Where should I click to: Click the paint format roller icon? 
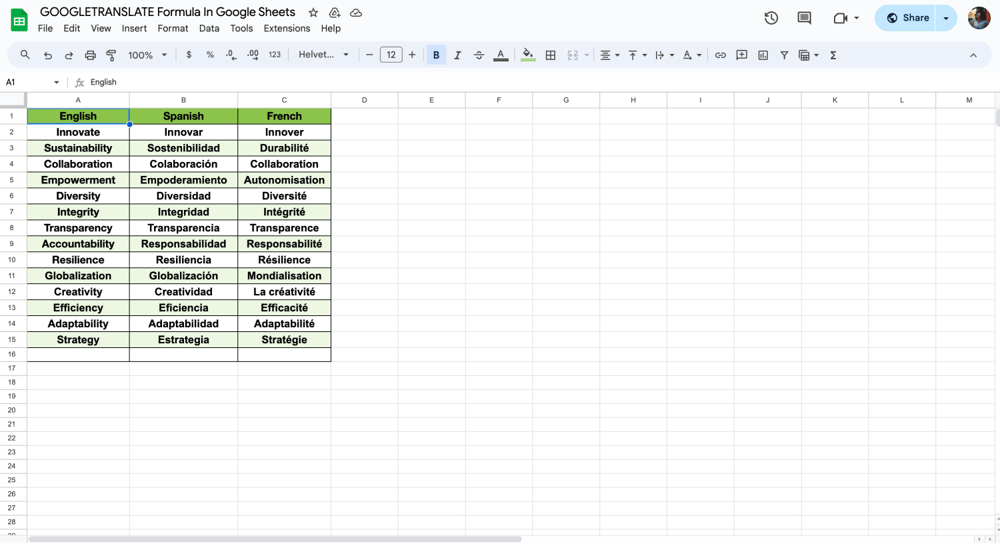click(x=111, y=55)
